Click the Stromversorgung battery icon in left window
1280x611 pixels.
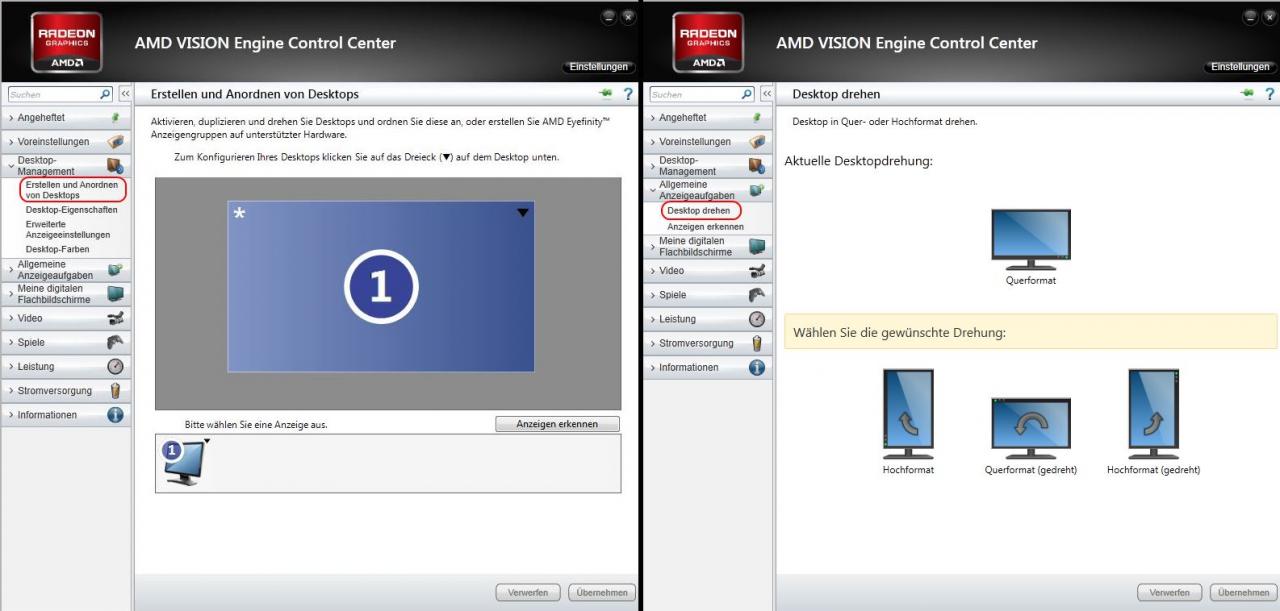coord(116,391)
